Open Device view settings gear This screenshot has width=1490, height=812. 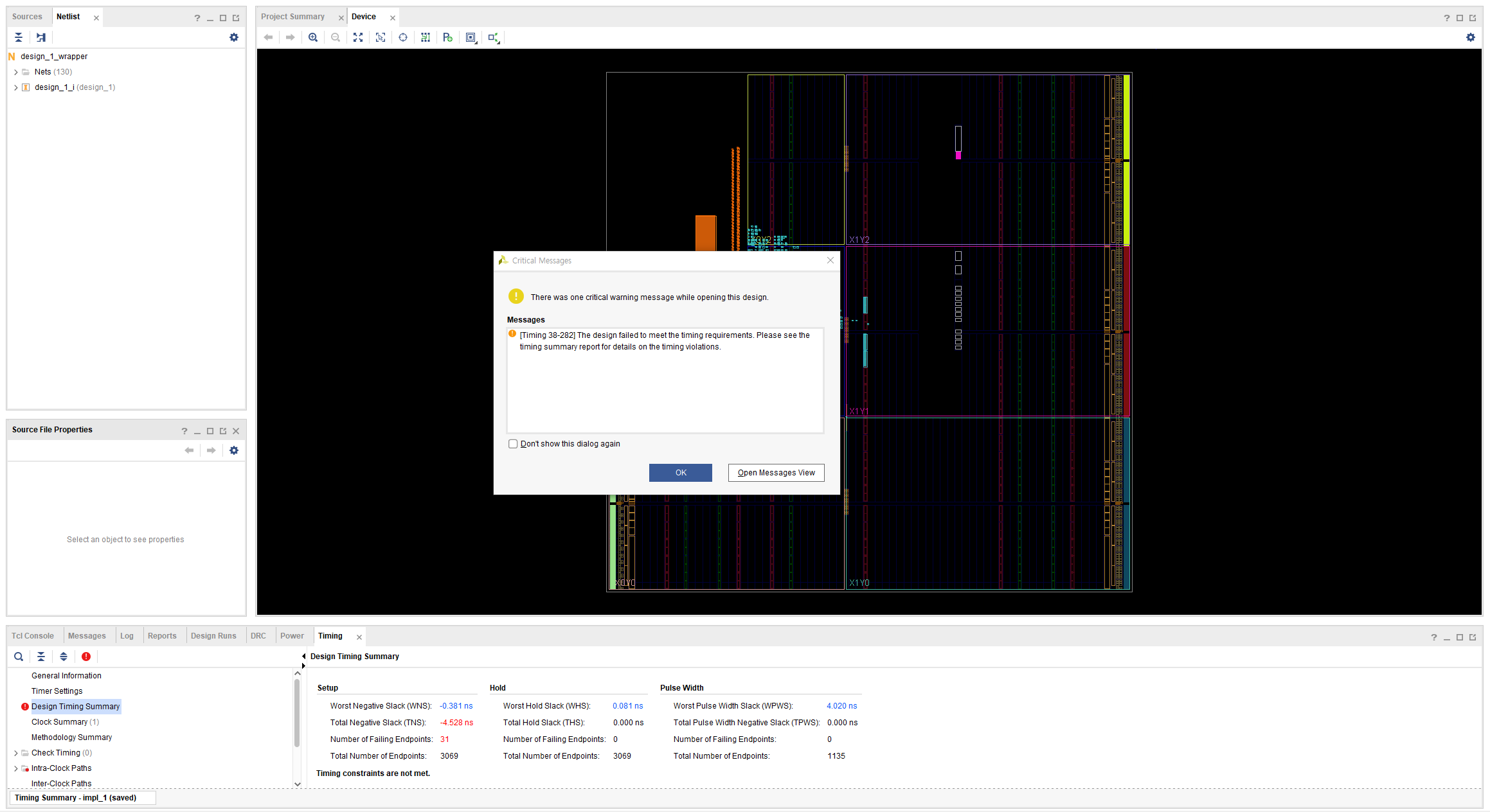[1470, 37]
